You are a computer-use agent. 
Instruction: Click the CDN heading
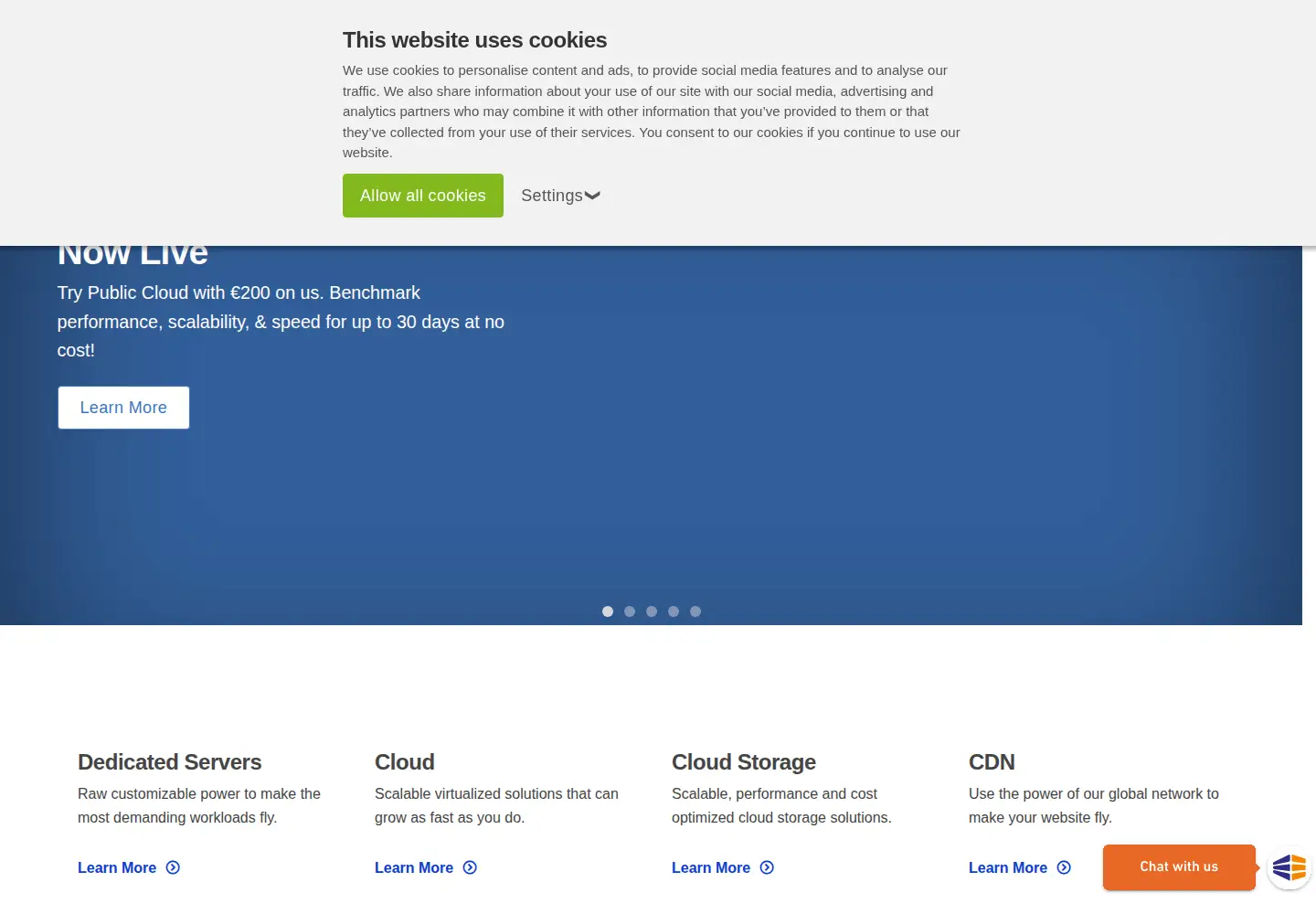[992, 762]
